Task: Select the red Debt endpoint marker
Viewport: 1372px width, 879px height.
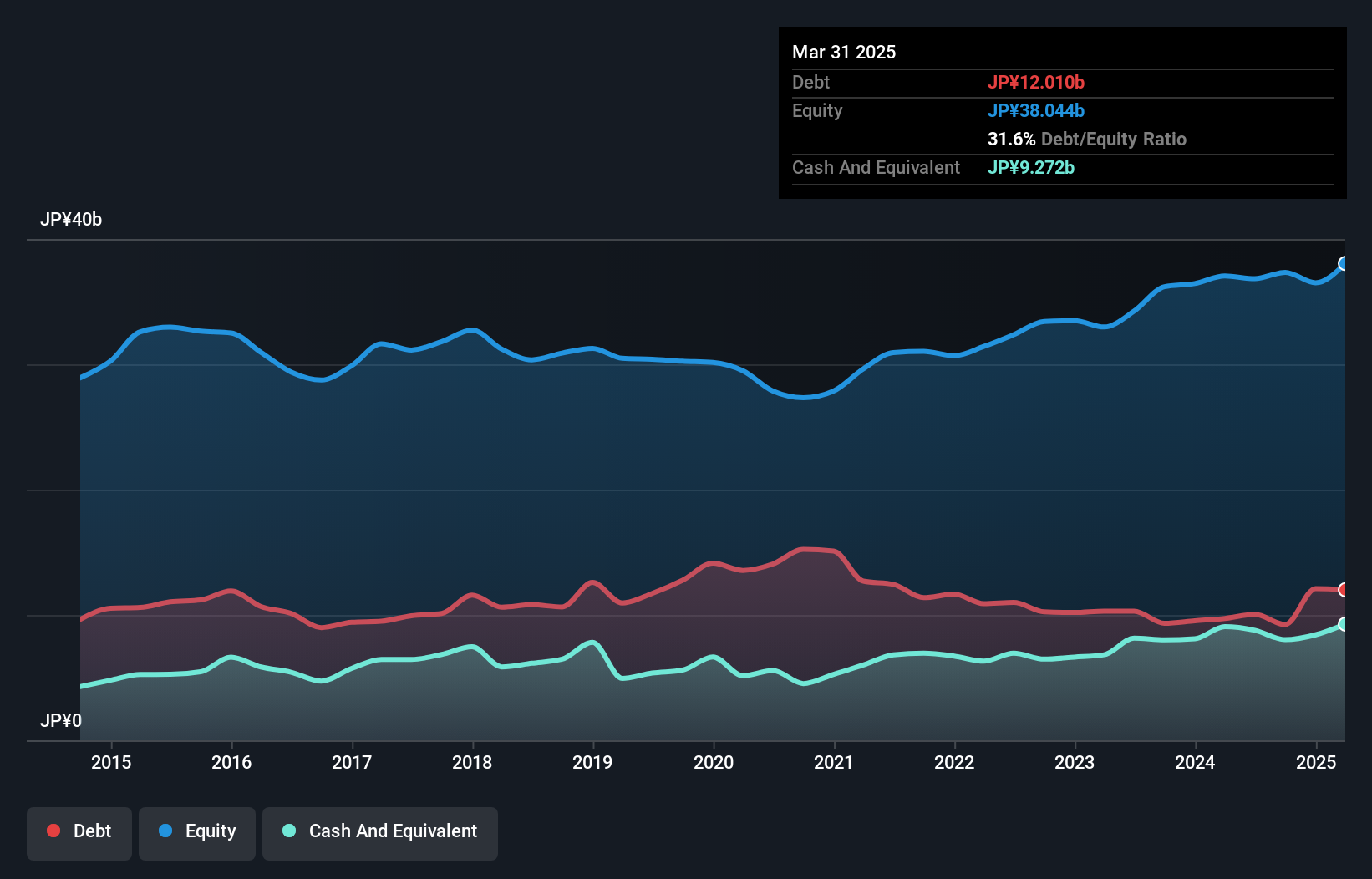Action: click(1344, 590)
